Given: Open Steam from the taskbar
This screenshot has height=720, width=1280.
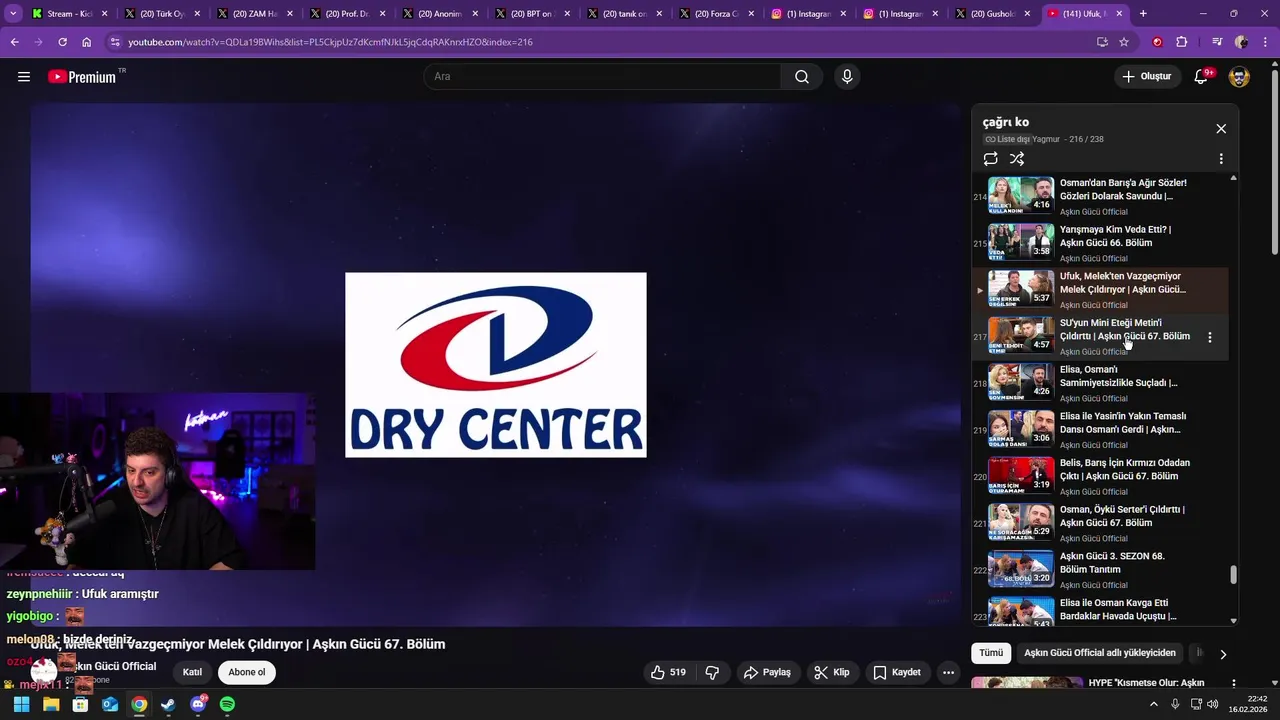Looking at the screenshot, I should tap(168, 704).
